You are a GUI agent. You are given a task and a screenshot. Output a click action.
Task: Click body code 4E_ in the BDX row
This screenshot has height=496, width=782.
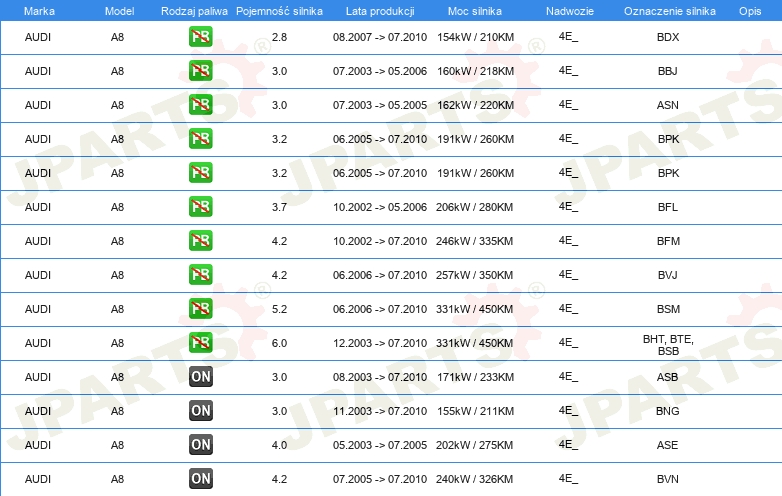568,36
